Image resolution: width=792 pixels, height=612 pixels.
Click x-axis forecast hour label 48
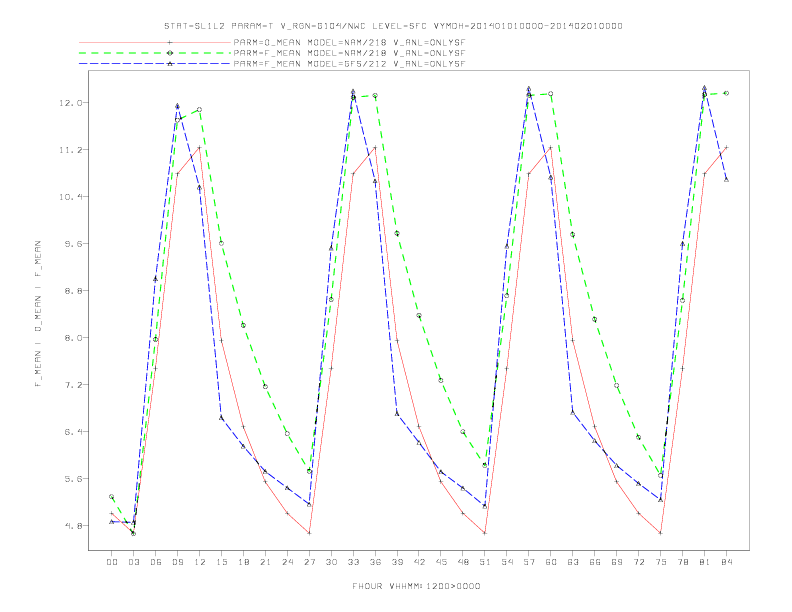(463, 562)
